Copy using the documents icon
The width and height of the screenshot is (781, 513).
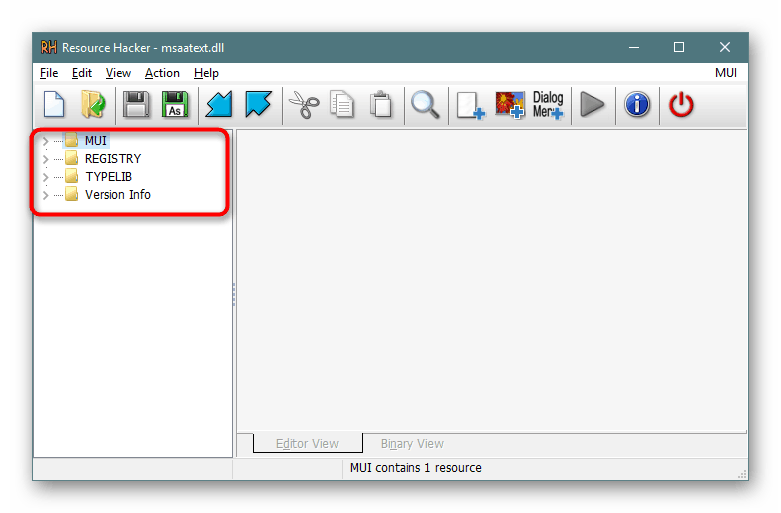pos(342,105)
